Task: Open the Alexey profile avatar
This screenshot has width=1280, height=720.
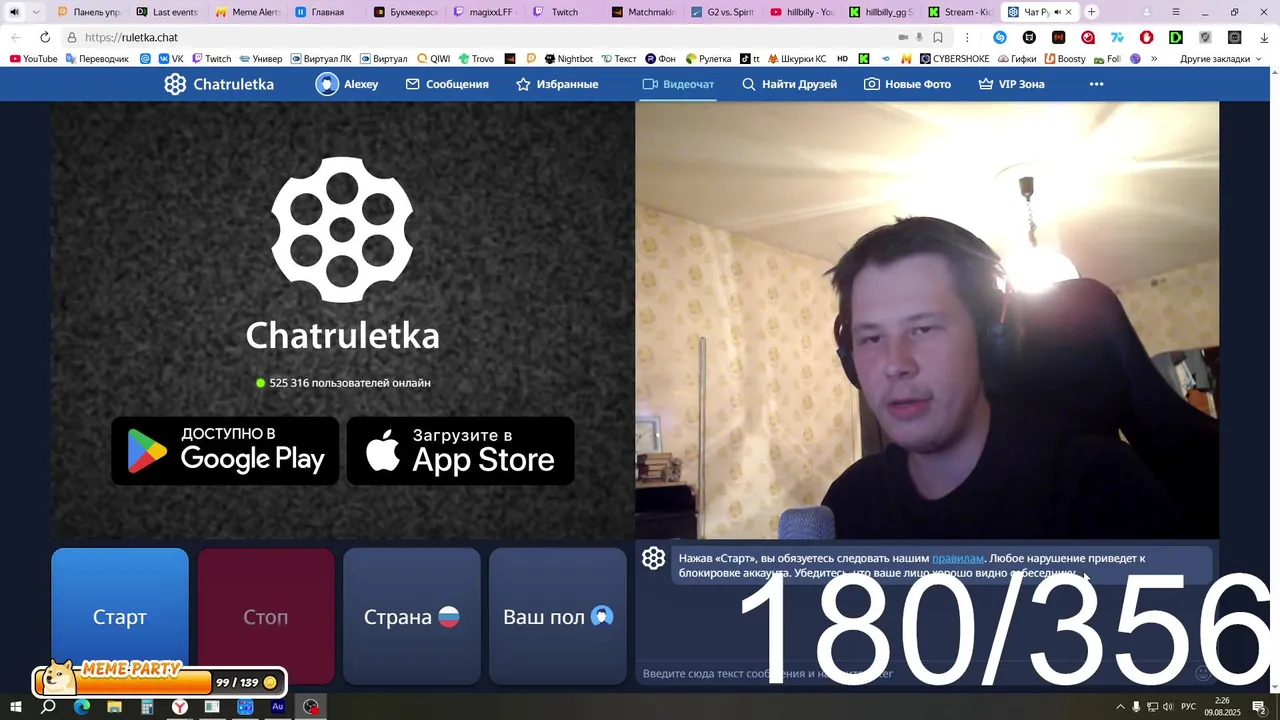Action: (x=327, y=84)
